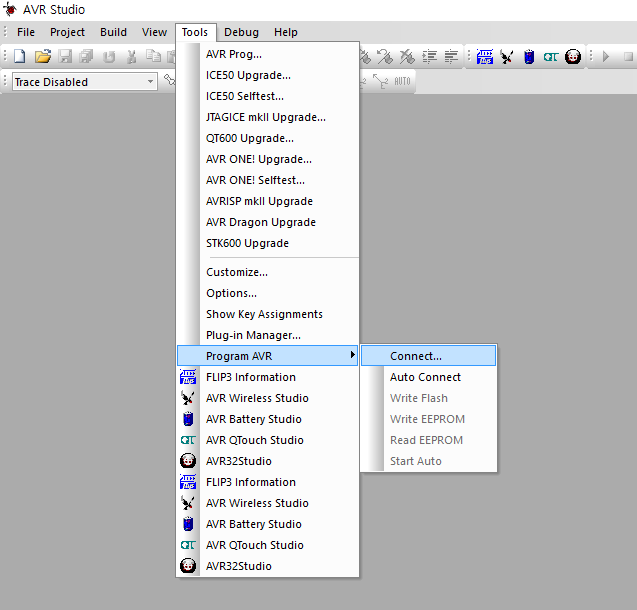Select first AVR Wireless Studio menu entry
The width and height of the screenshot is (637, 610).
click(267, 398)
